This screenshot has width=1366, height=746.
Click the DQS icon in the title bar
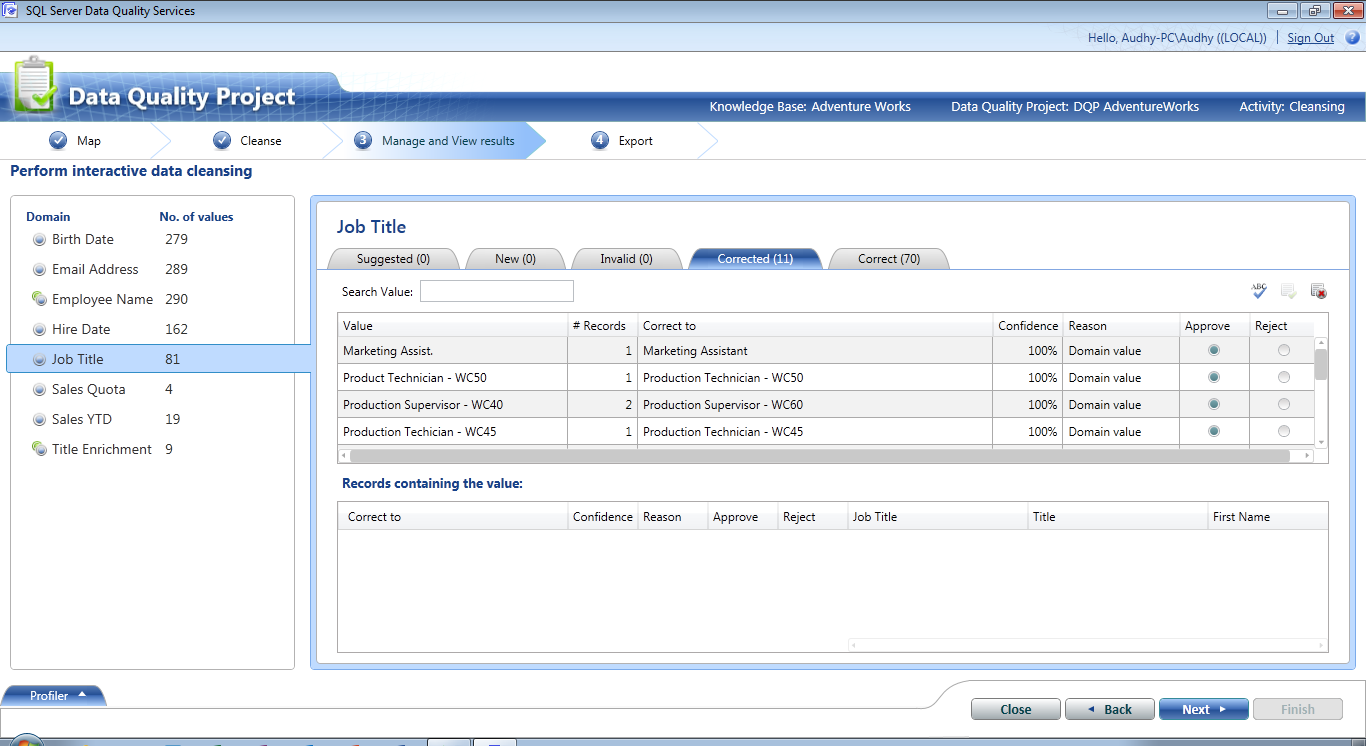click(x=11, y=10)
